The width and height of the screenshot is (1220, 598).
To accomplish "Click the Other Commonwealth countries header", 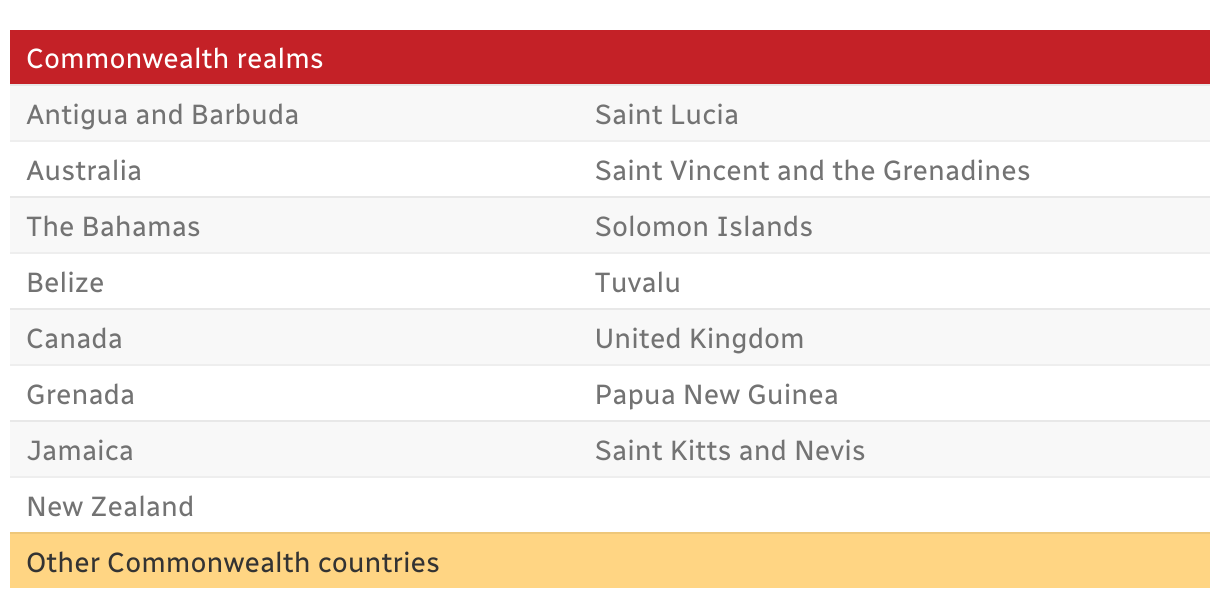I will (x=233, y=562).
